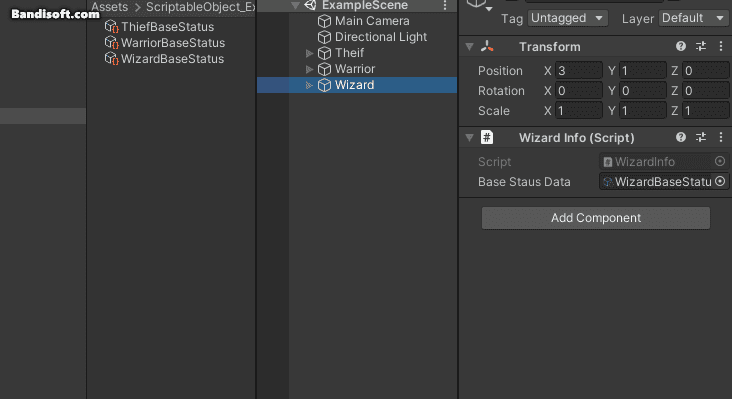Screen dimensions: 732x399
Task: Edit Position X field
Action: click(578, 70)
